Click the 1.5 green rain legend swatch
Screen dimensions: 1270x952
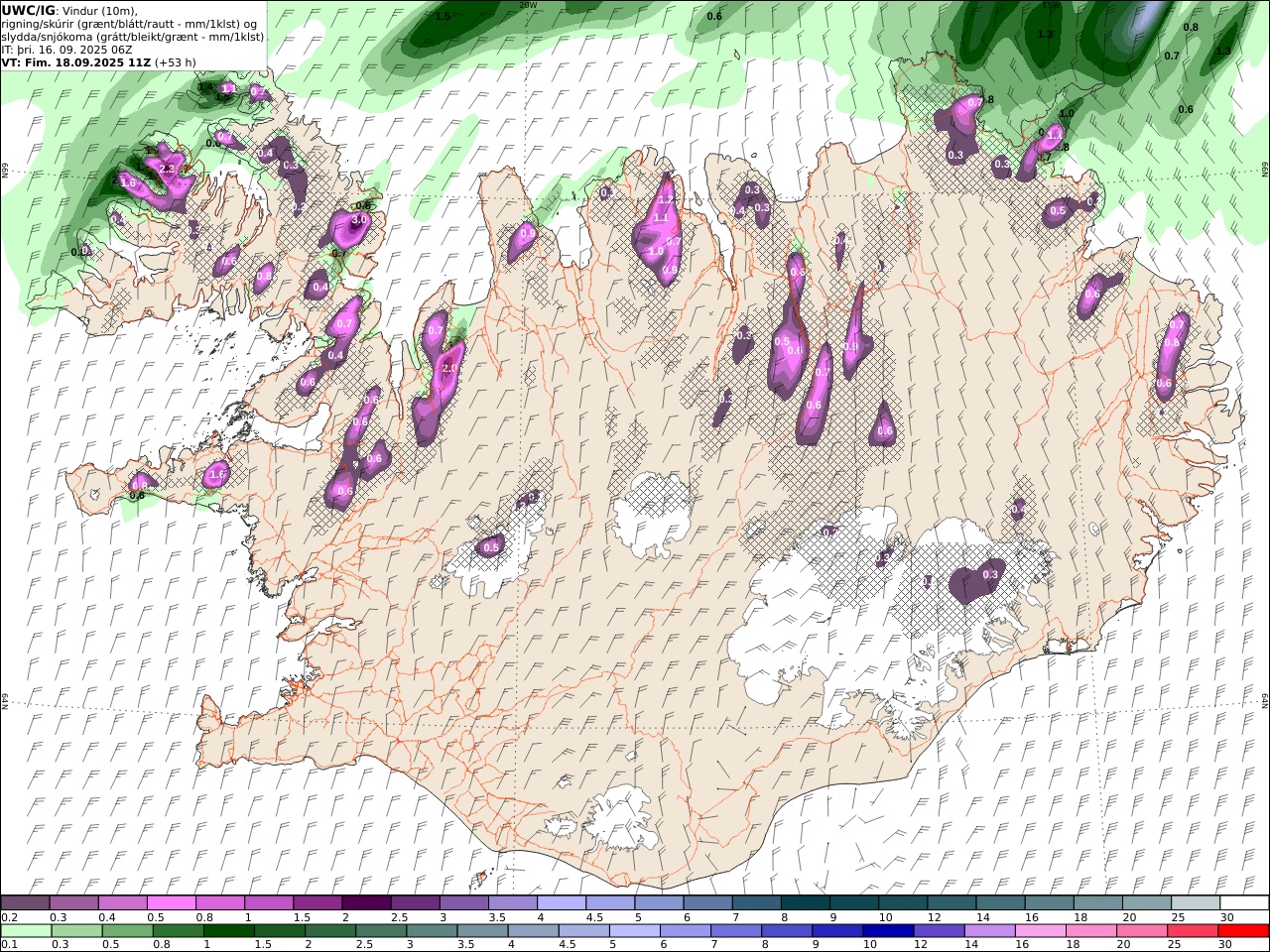click(280, 930)
